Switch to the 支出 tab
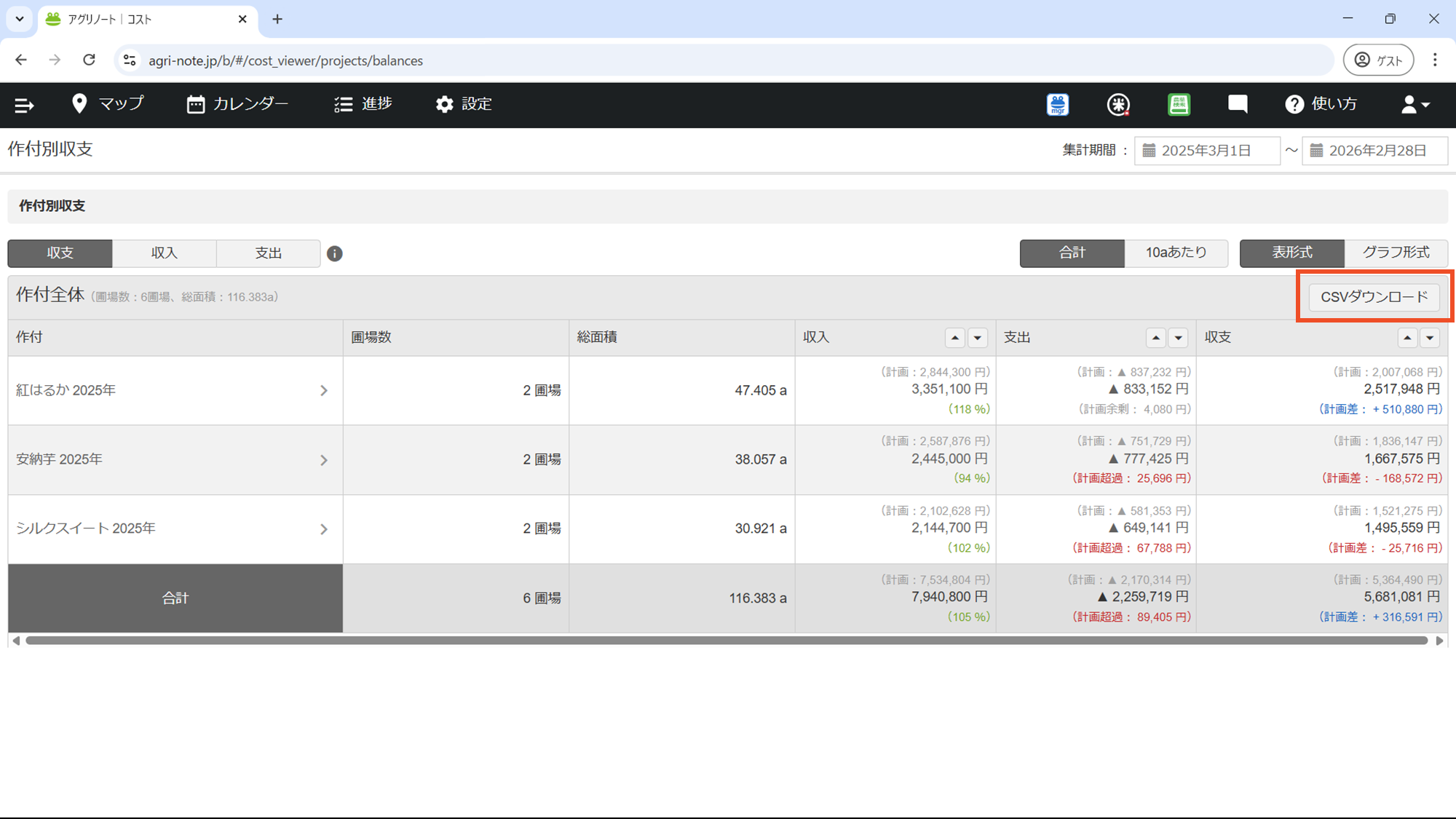Image resolution: width=1456 pixels, height=819 pixels. (268, 253)
